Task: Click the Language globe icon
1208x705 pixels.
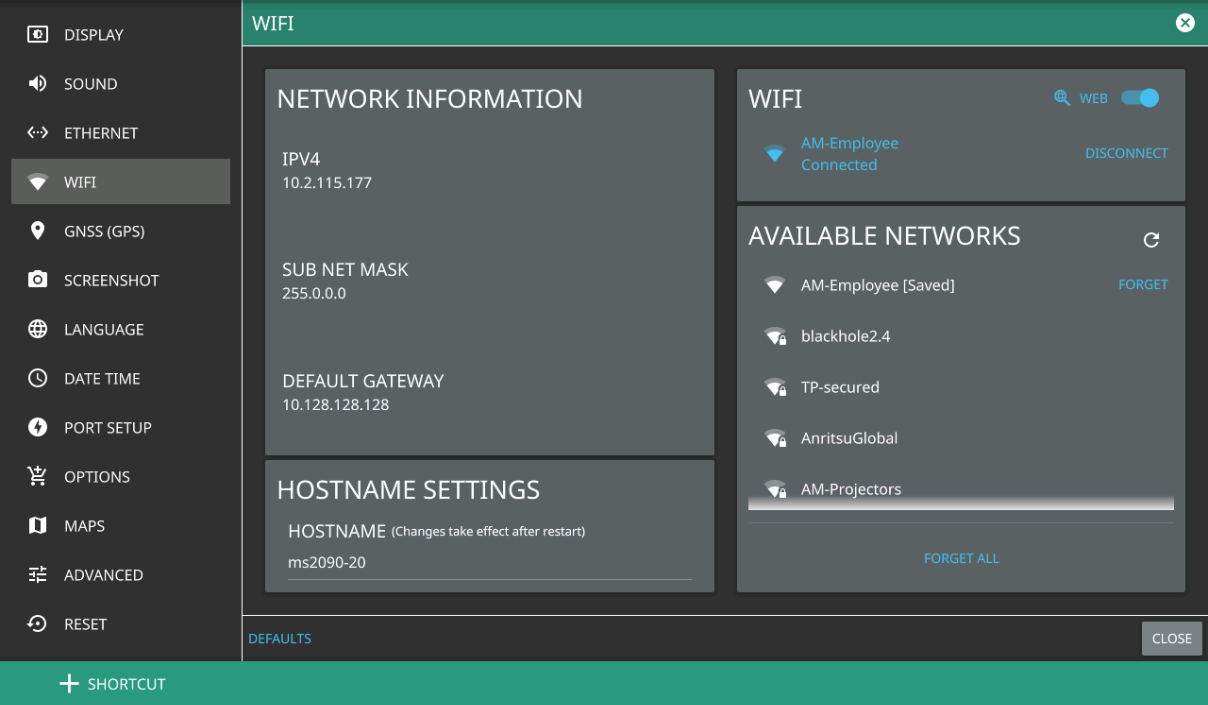Action: (38, 329)
